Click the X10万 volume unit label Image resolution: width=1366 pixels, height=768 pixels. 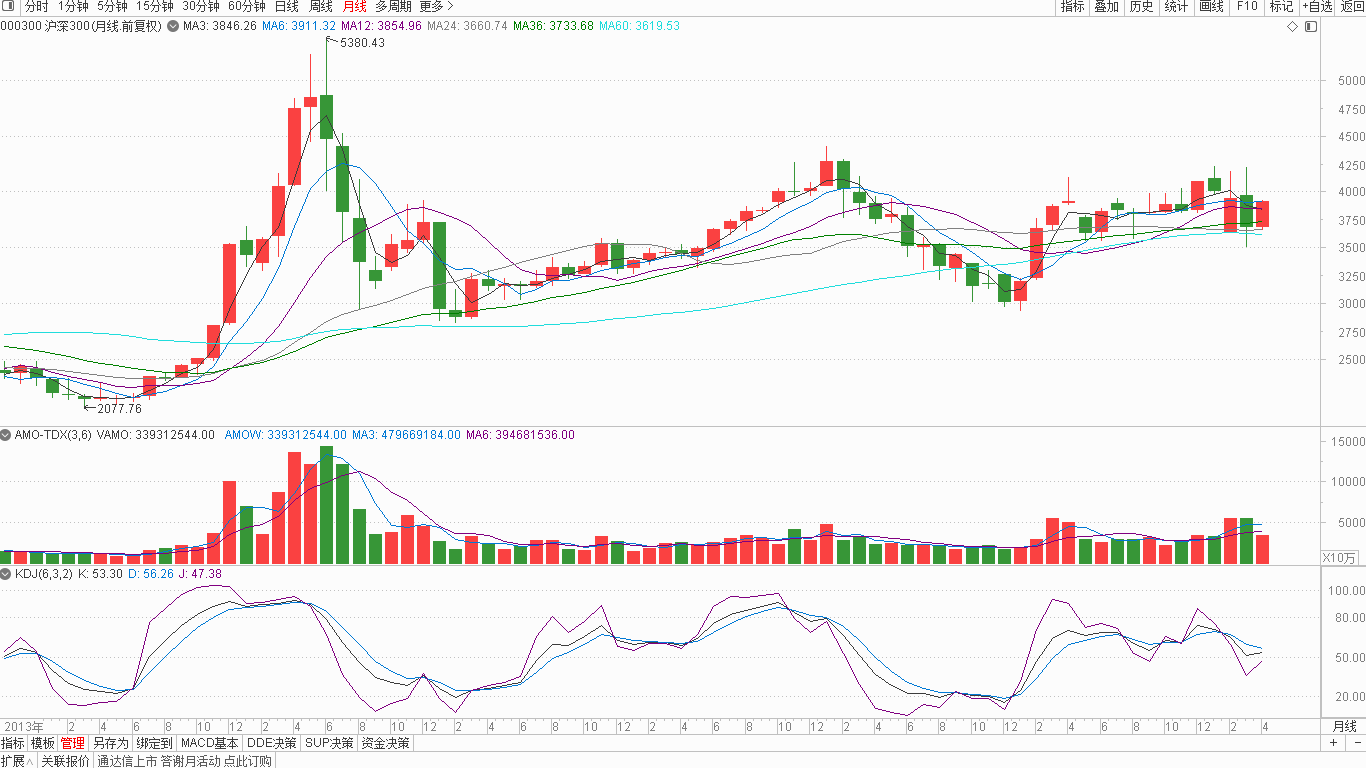click(x=1340, y=557)
